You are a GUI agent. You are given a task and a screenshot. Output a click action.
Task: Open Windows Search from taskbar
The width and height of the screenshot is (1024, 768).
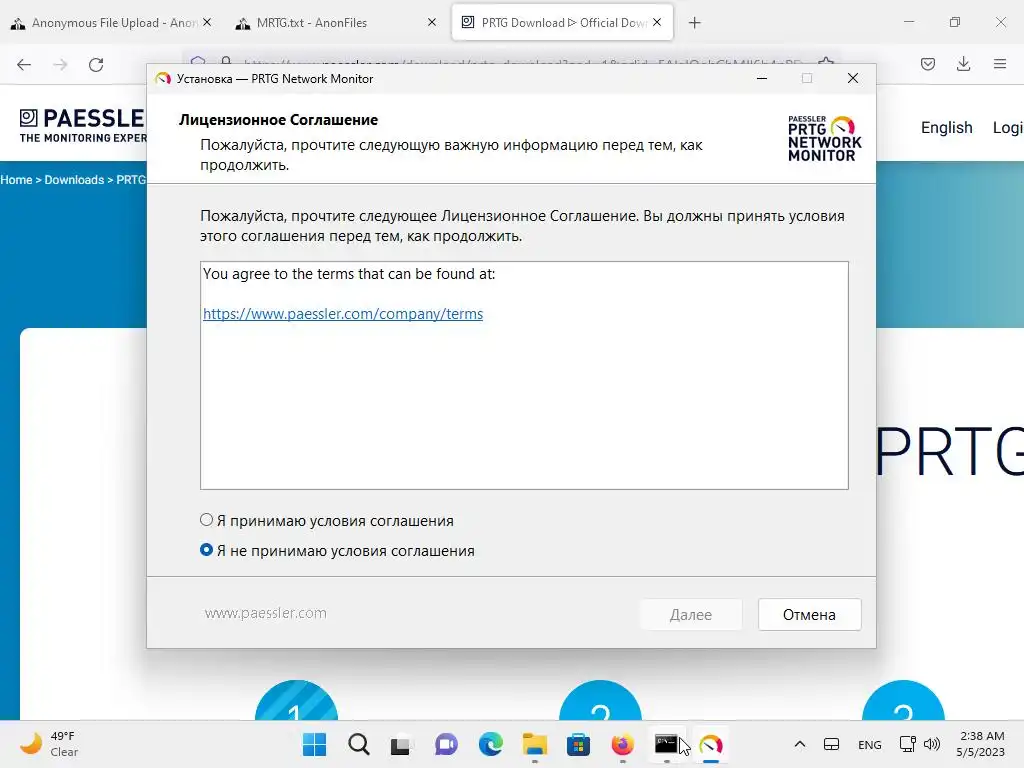point(359,744)
